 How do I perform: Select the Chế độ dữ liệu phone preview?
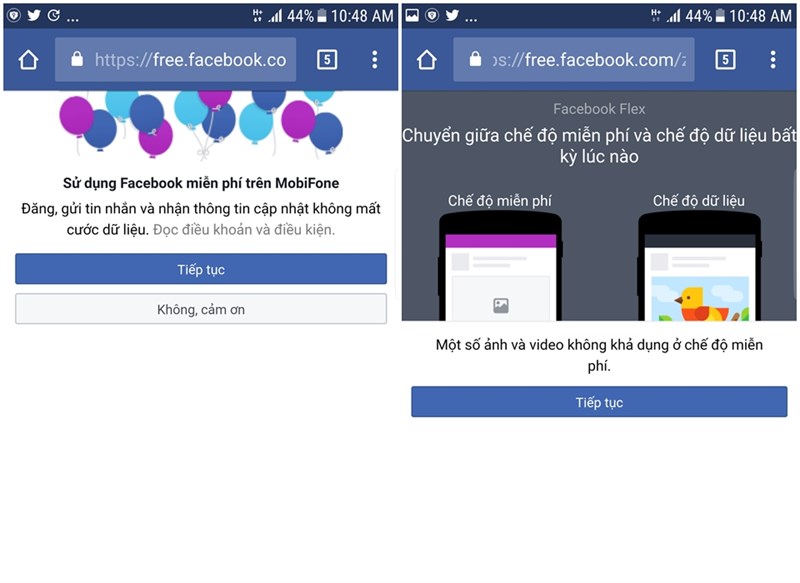point(699,266)
